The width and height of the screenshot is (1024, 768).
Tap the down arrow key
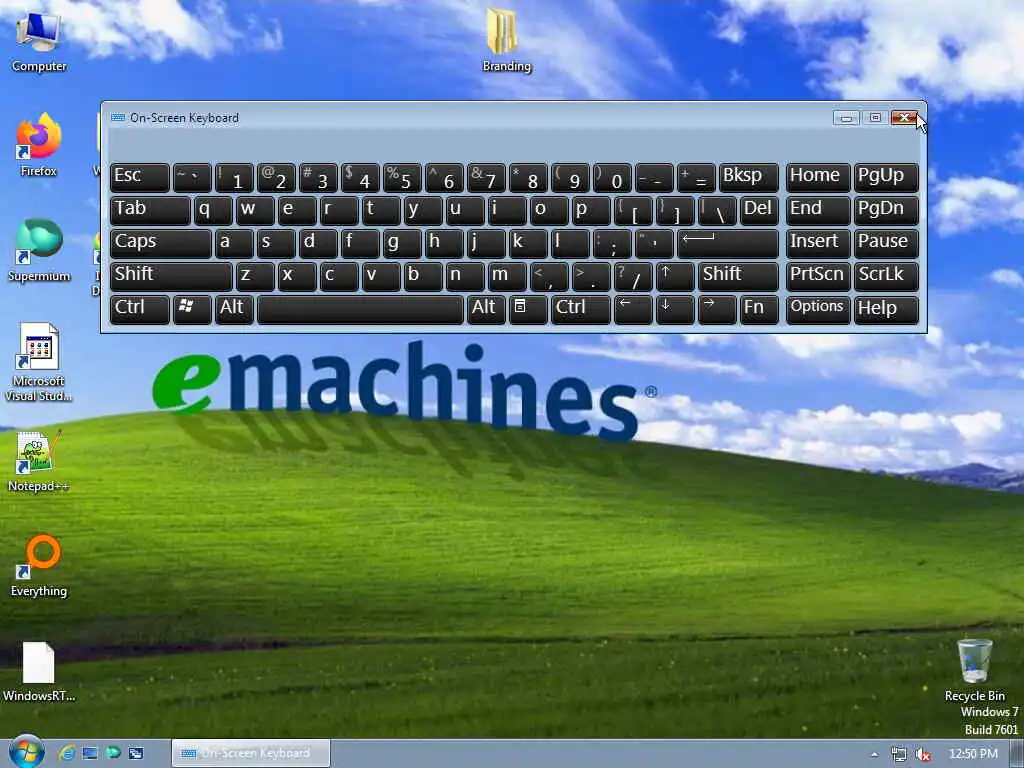[675, 310]
